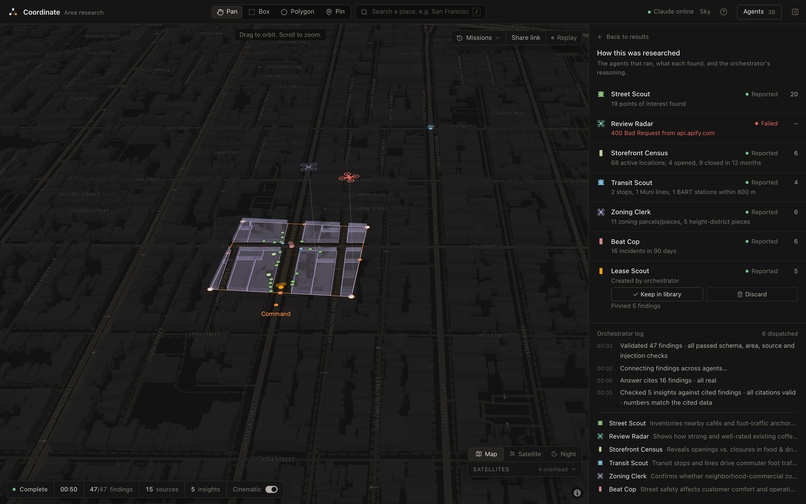
Task: Click the '6 dispatched' label
Action: 779,334
